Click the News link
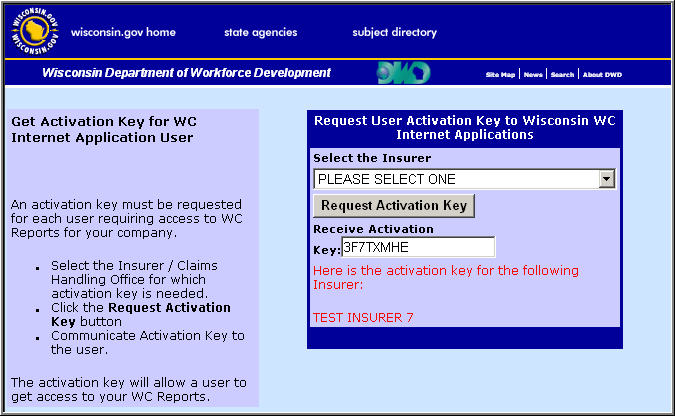The height and width of the screenshot is (416, 675). [x=533, y=75]
